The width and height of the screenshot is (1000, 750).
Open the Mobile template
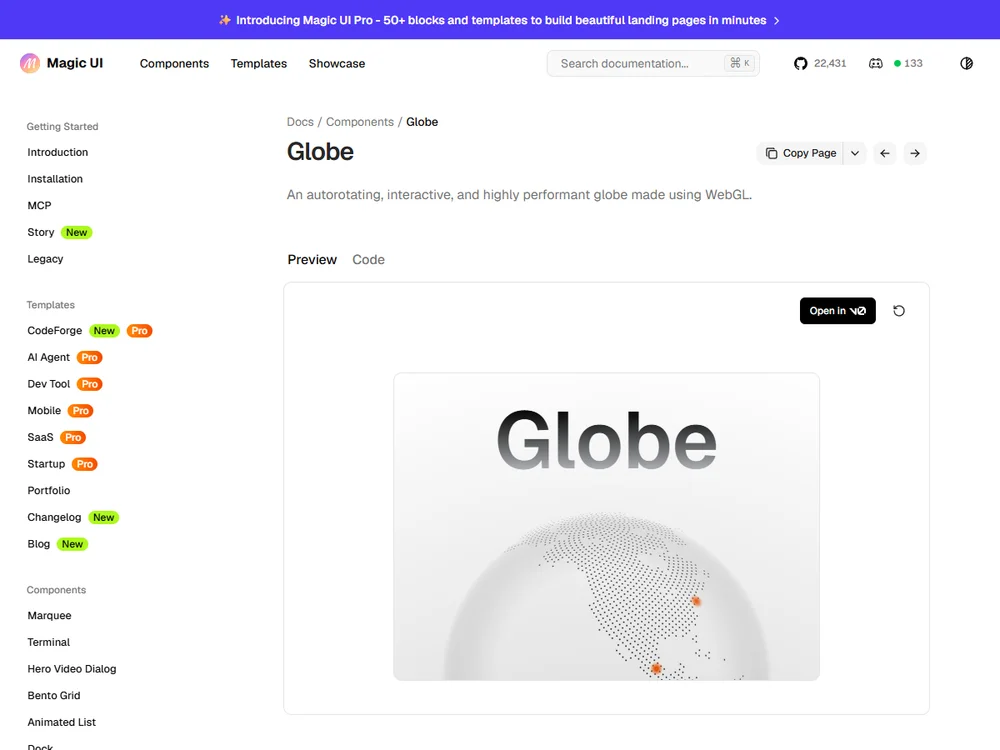pyautogui.click(x=44, y=411)
